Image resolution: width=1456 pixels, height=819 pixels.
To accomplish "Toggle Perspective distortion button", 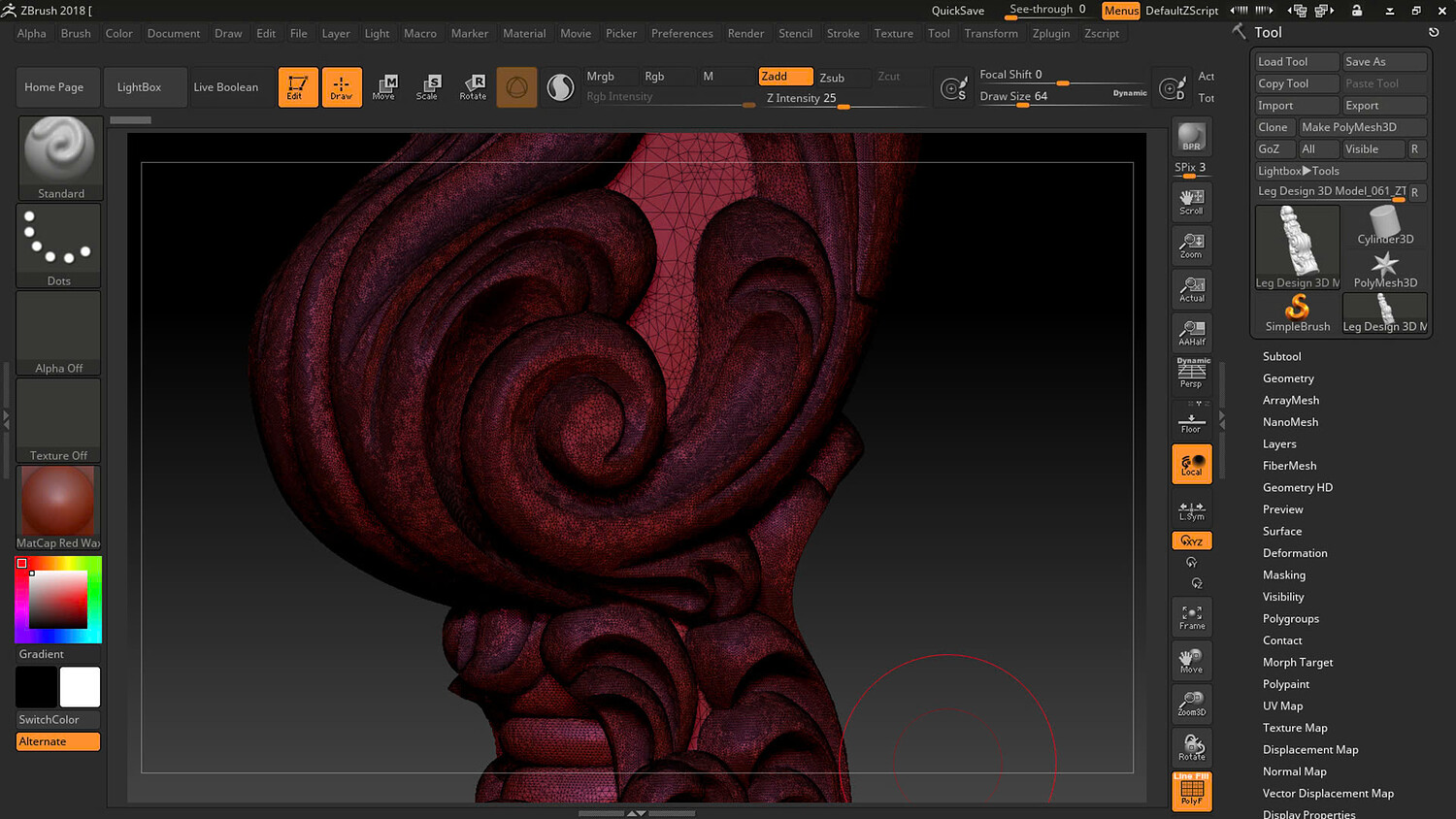I will (1191, 375).
